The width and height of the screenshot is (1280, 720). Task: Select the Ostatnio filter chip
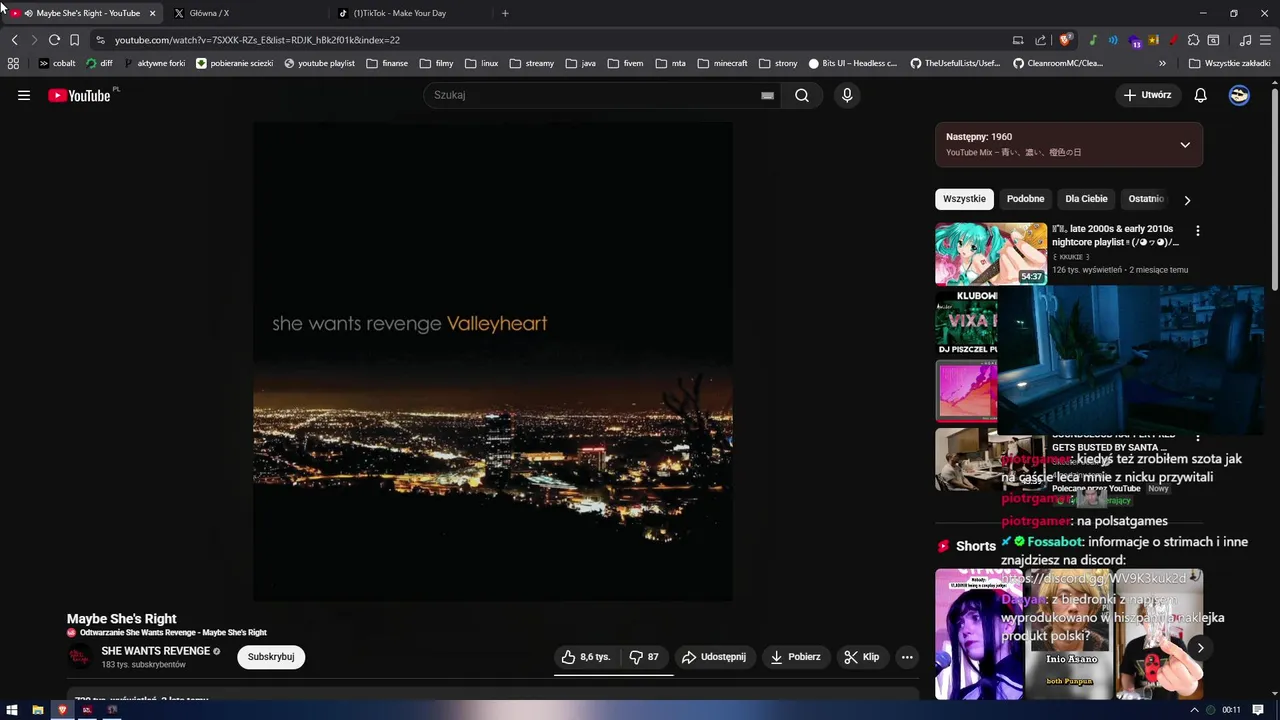click(1146, 199)
